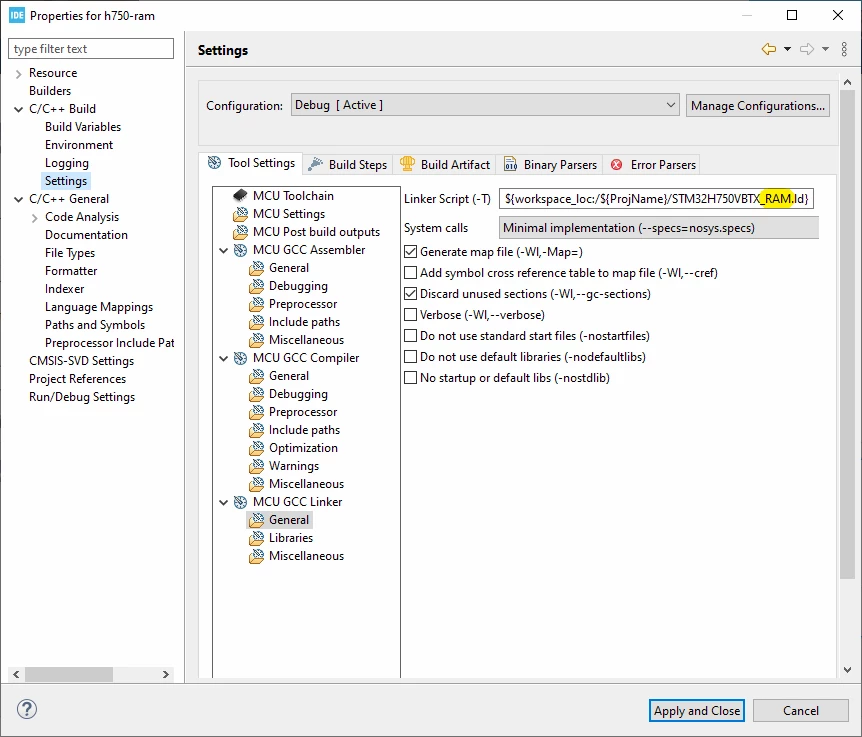The image size is (862, 737).
Task: Click the Build Artifact trophy icon
Action: click(407, 164)
